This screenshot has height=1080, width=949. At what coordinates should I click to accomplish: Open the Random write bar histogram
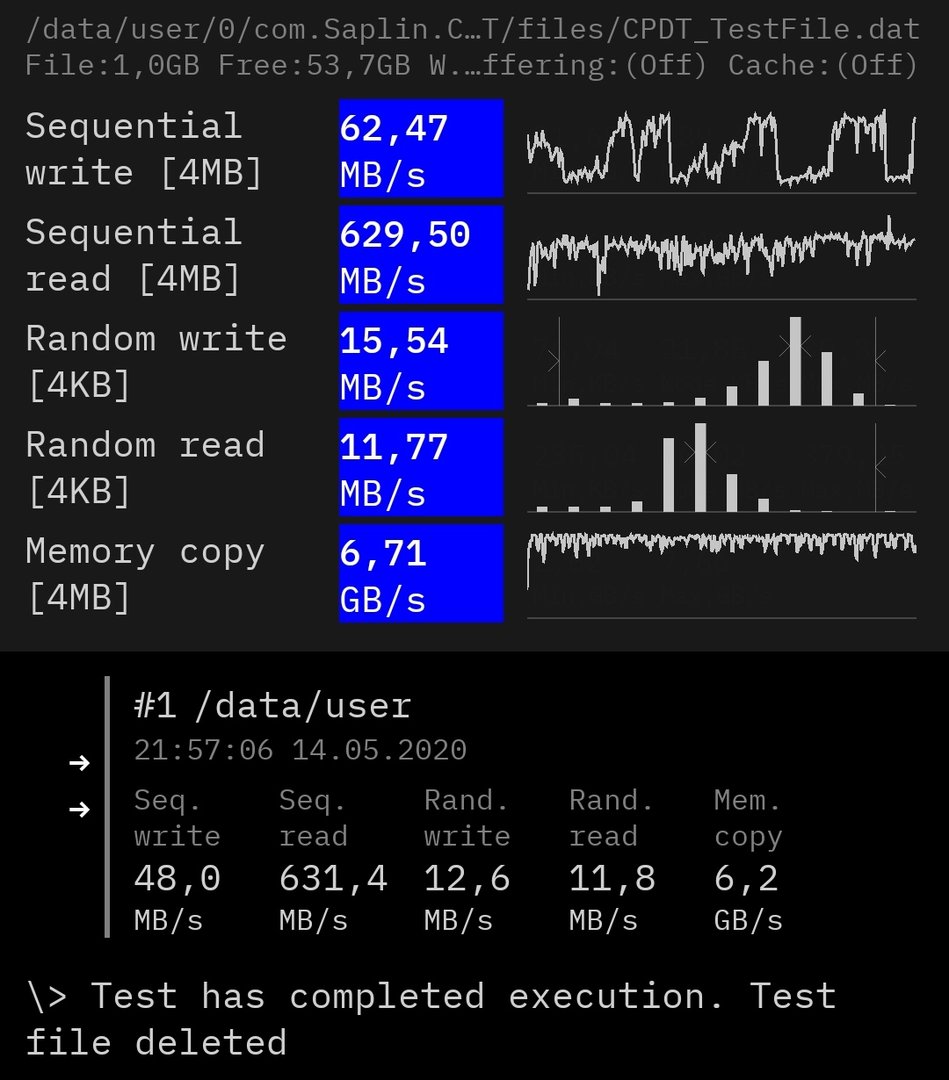[721, 362]
